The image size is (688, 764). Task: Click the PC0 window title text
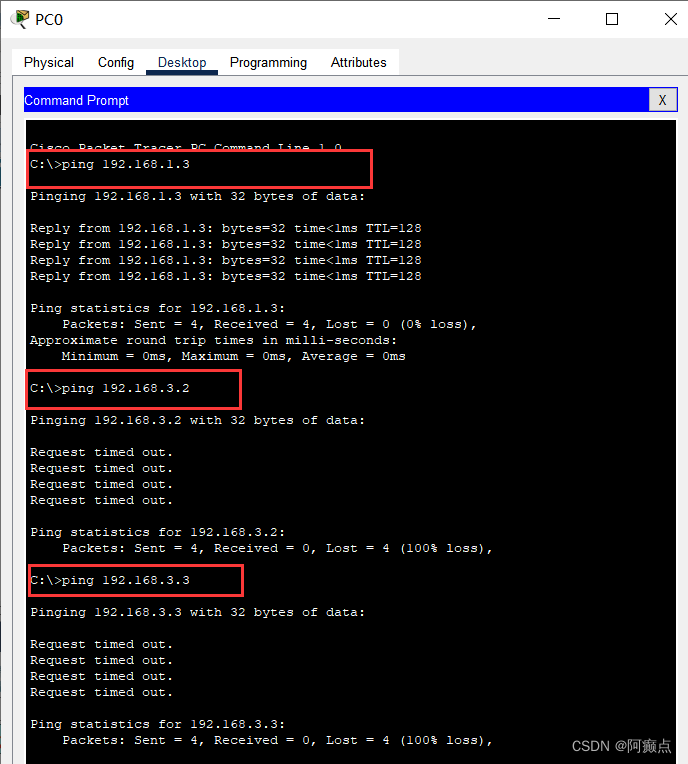pyautogui.click(x=49, y=19)
